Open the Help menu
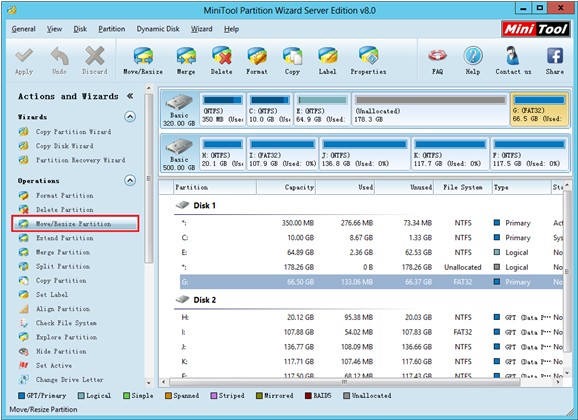 231,29
